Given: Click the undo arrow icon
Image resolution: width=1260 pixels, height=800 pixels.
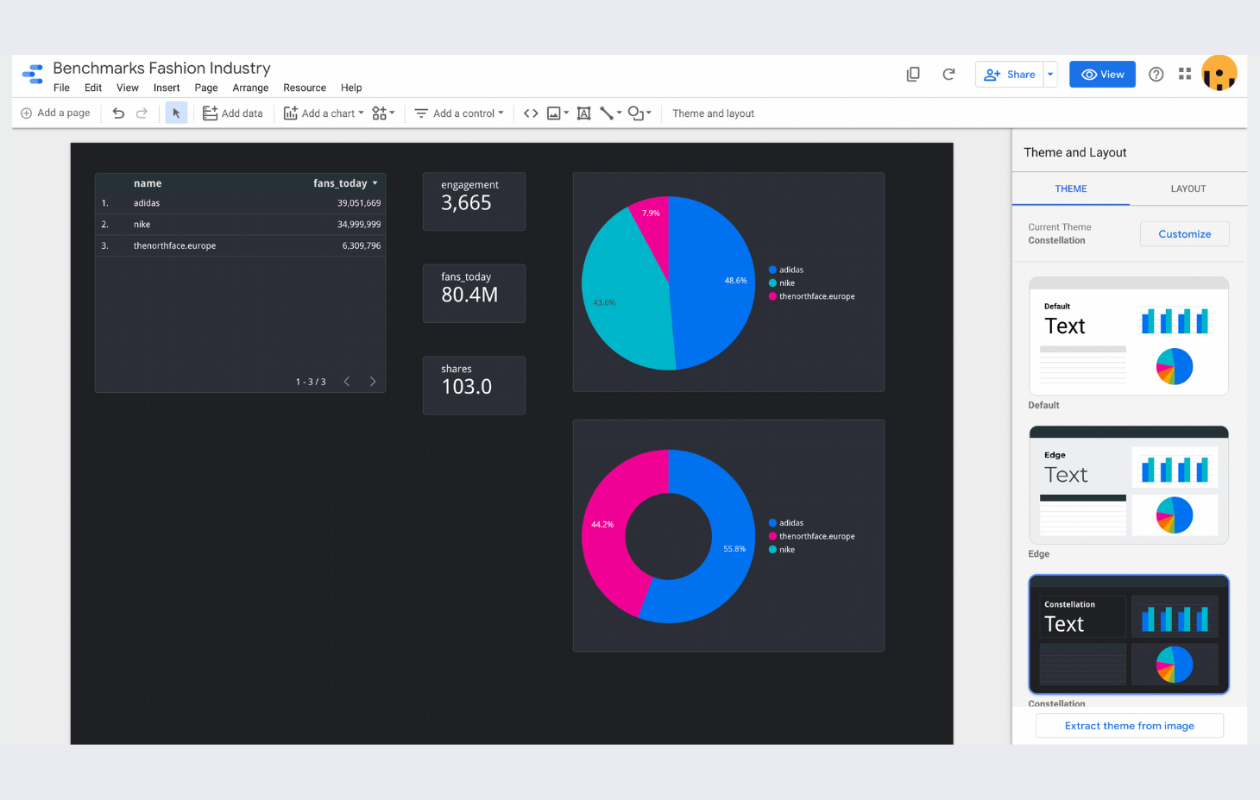Looking at the screenshot, I should [x=118, y=113].
